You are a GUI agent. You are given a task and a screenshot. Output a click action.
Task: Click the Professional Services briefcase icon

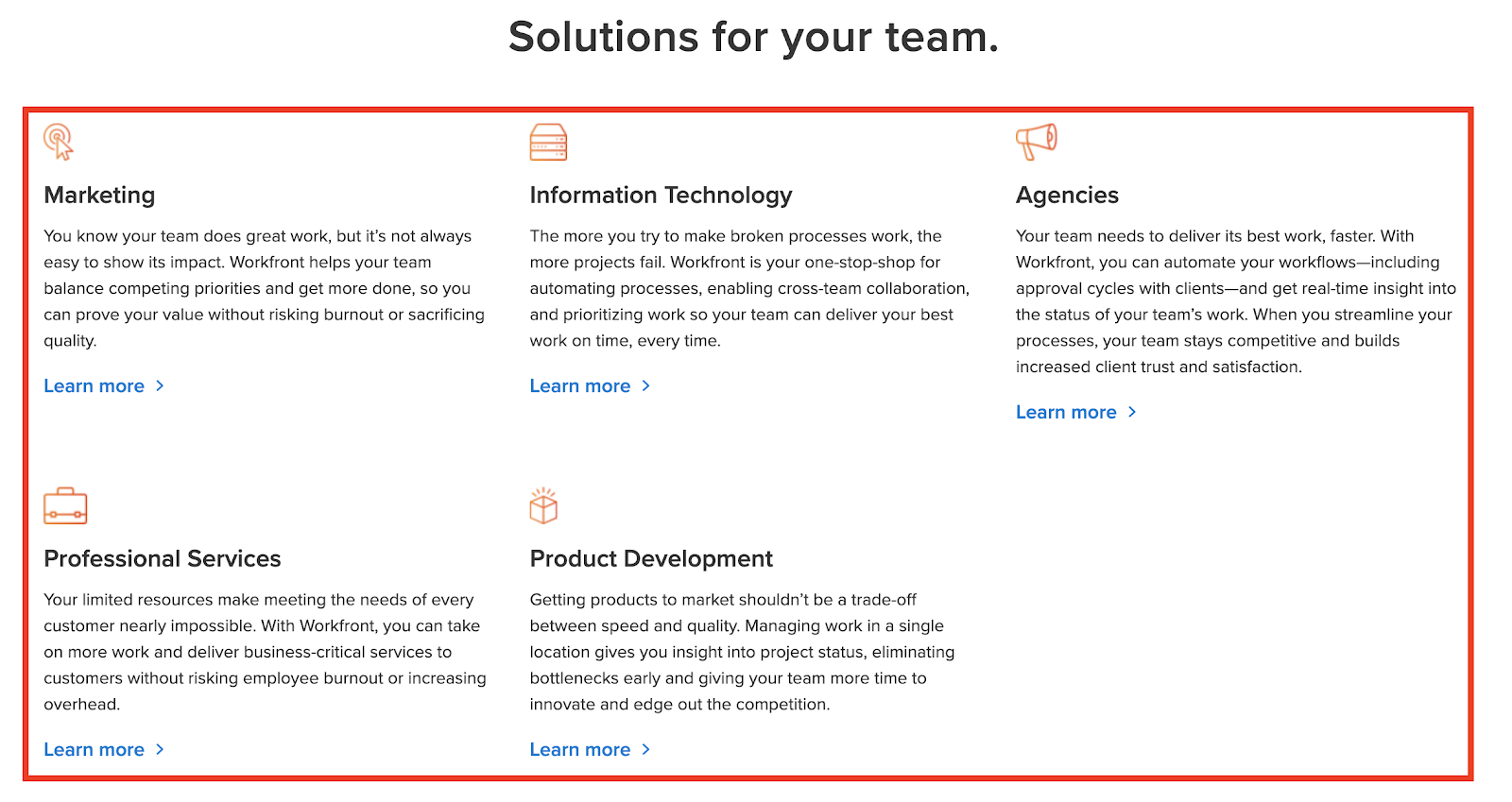click(65, 505)
